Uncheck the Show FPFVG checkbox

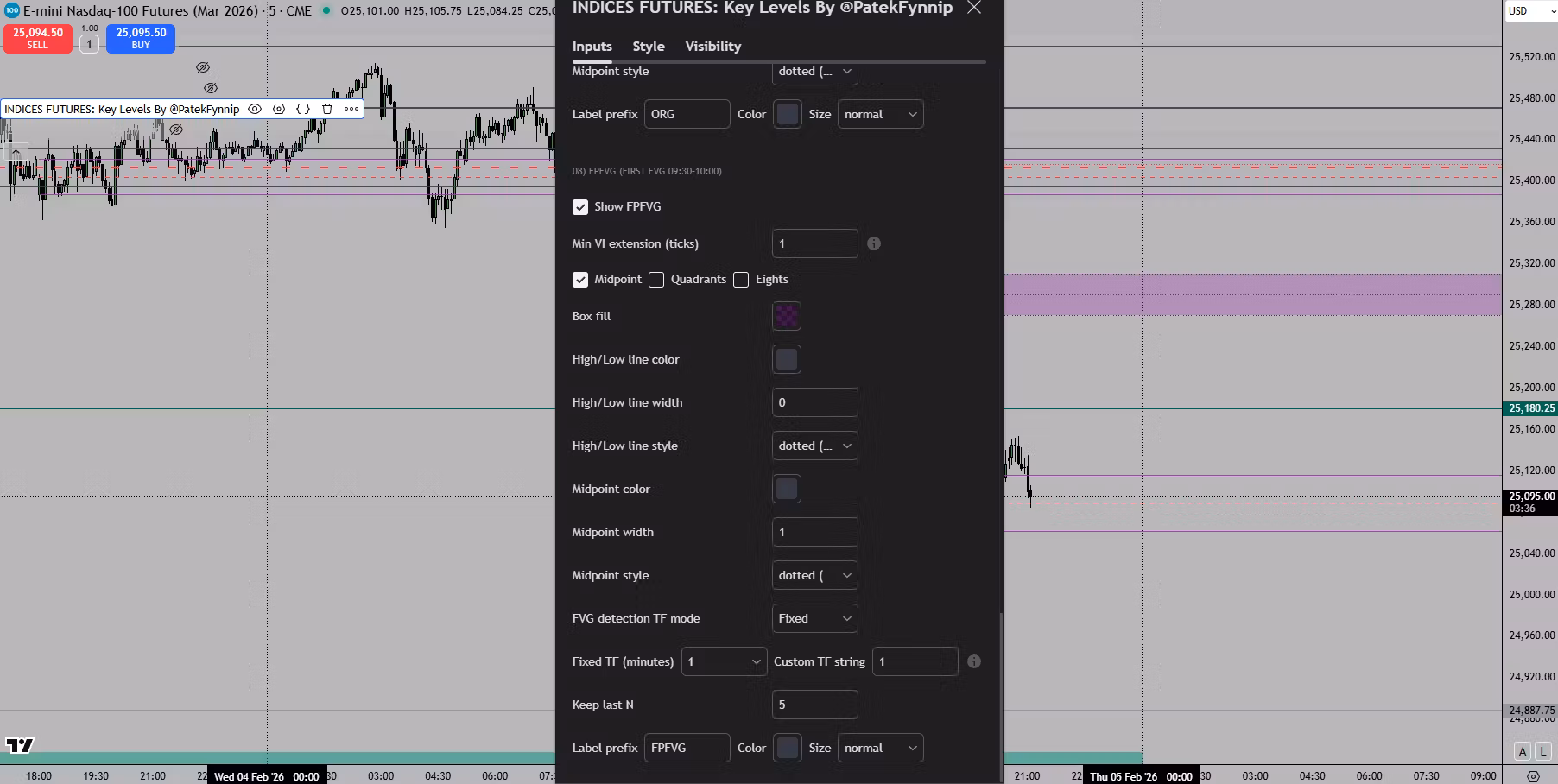click(580, 207)
